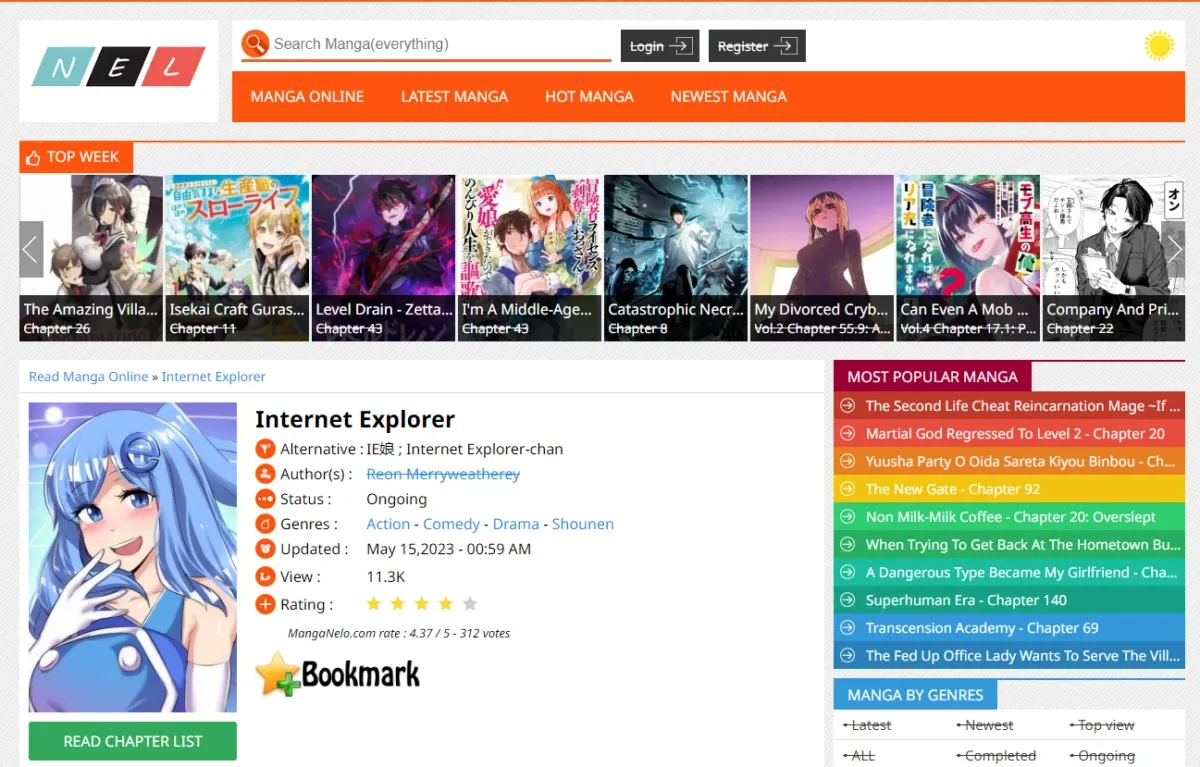The height and width of the screenshot is (767, 1200).
Task: Open Internet Explorer breadcrumb link
Action: 214,377
